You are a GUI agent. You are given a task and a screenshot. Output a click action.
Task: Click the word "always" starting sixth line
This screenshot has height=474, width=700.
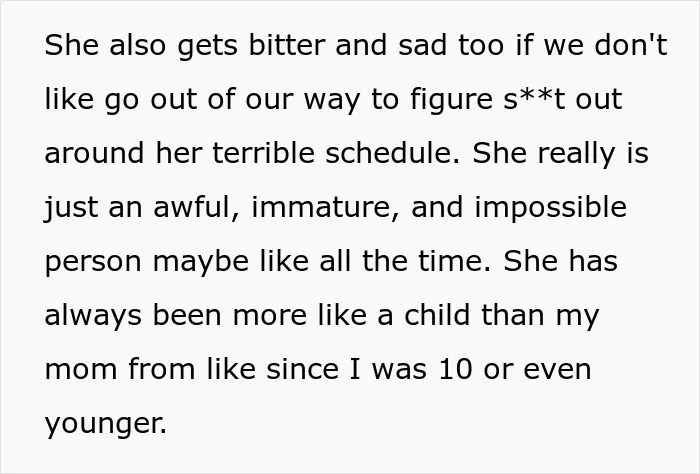click(x=93, y=316)
